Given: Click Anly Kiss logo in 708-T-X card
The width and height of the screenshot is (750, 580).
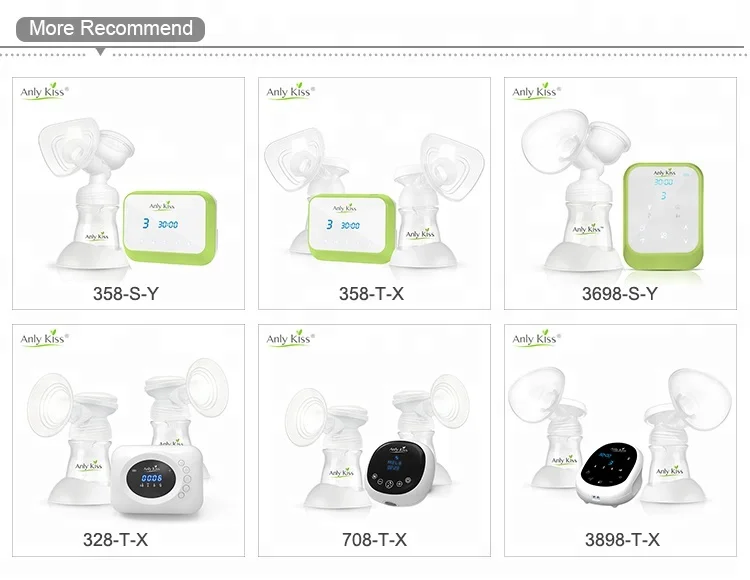Looking at the screenshot, I should click(290, 338).
